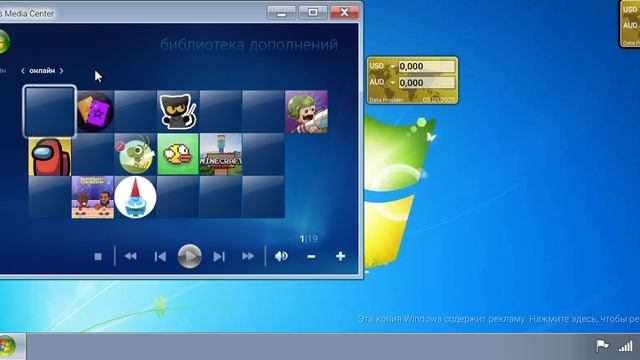
Task: Mute the sound with speaker icon
Action: coord(281,256)
